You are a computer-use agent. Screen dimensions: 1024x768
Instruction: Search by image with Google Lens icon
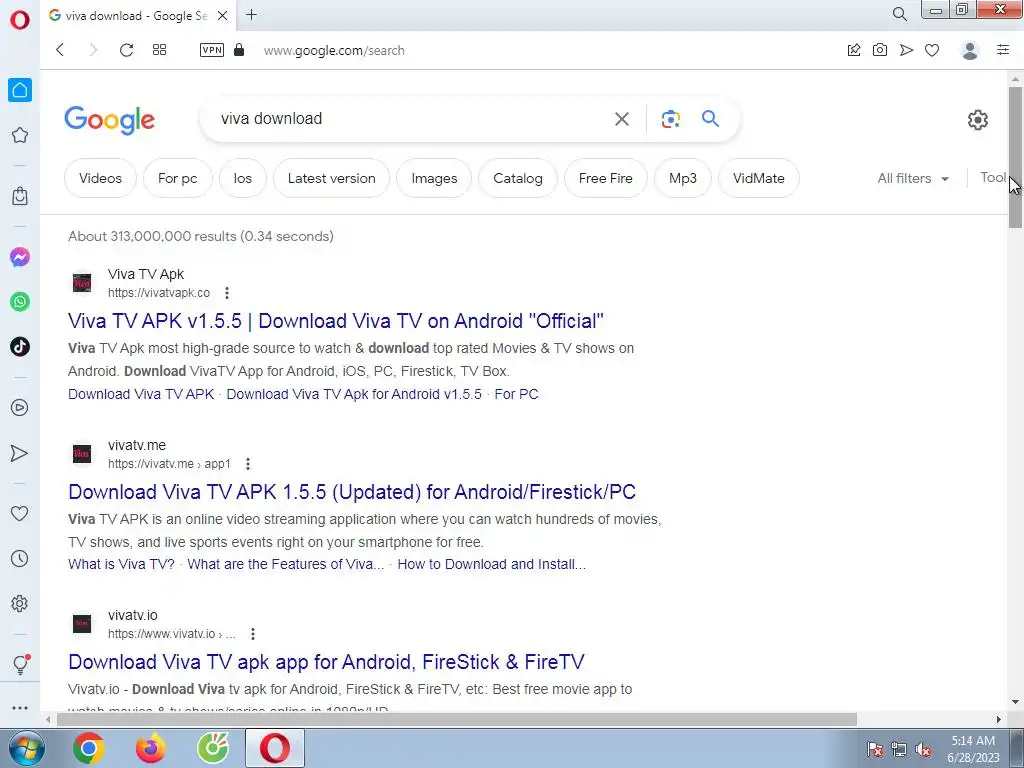tap(671, 119)
